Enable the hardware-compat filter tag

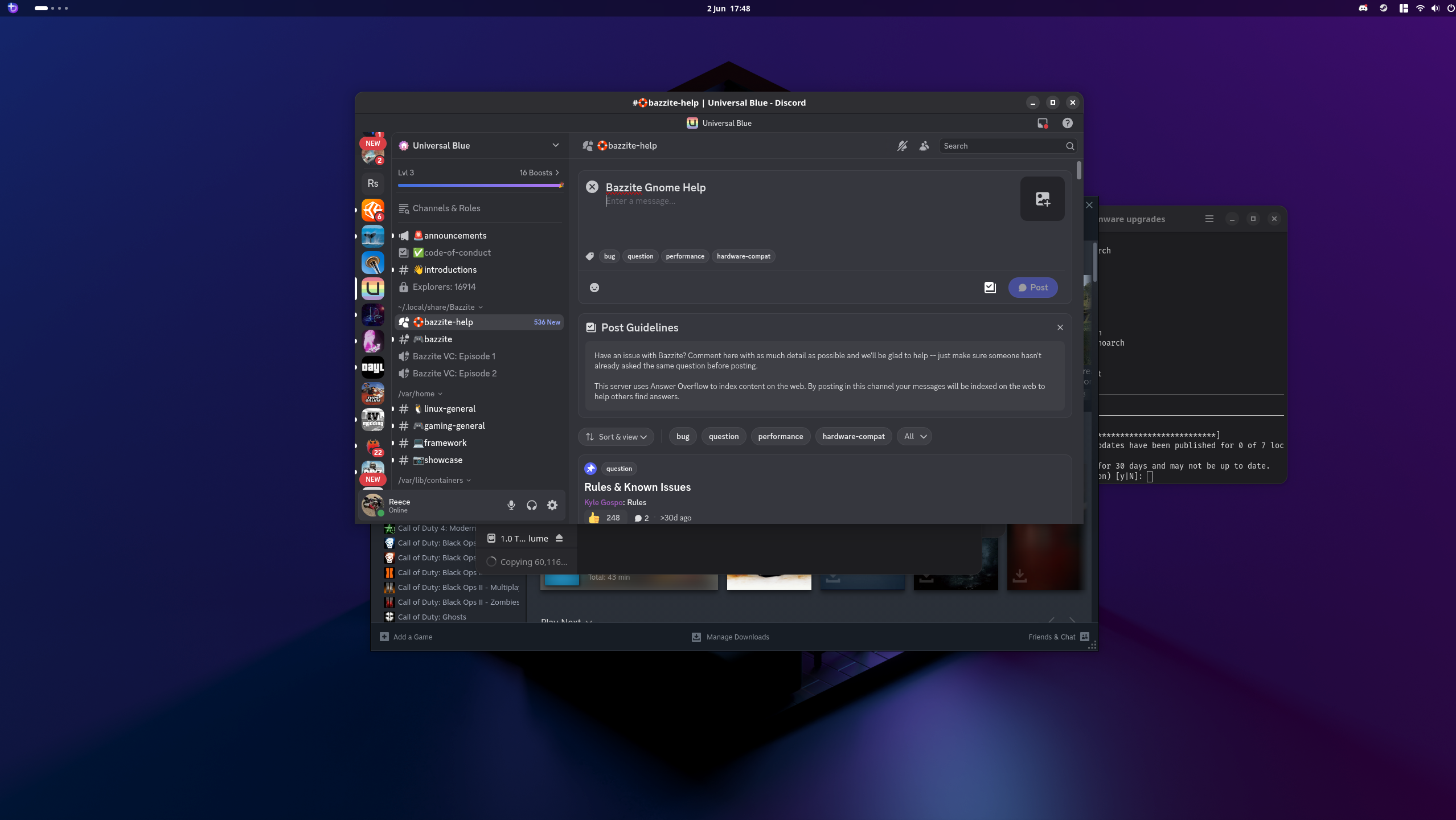(853, 436)
